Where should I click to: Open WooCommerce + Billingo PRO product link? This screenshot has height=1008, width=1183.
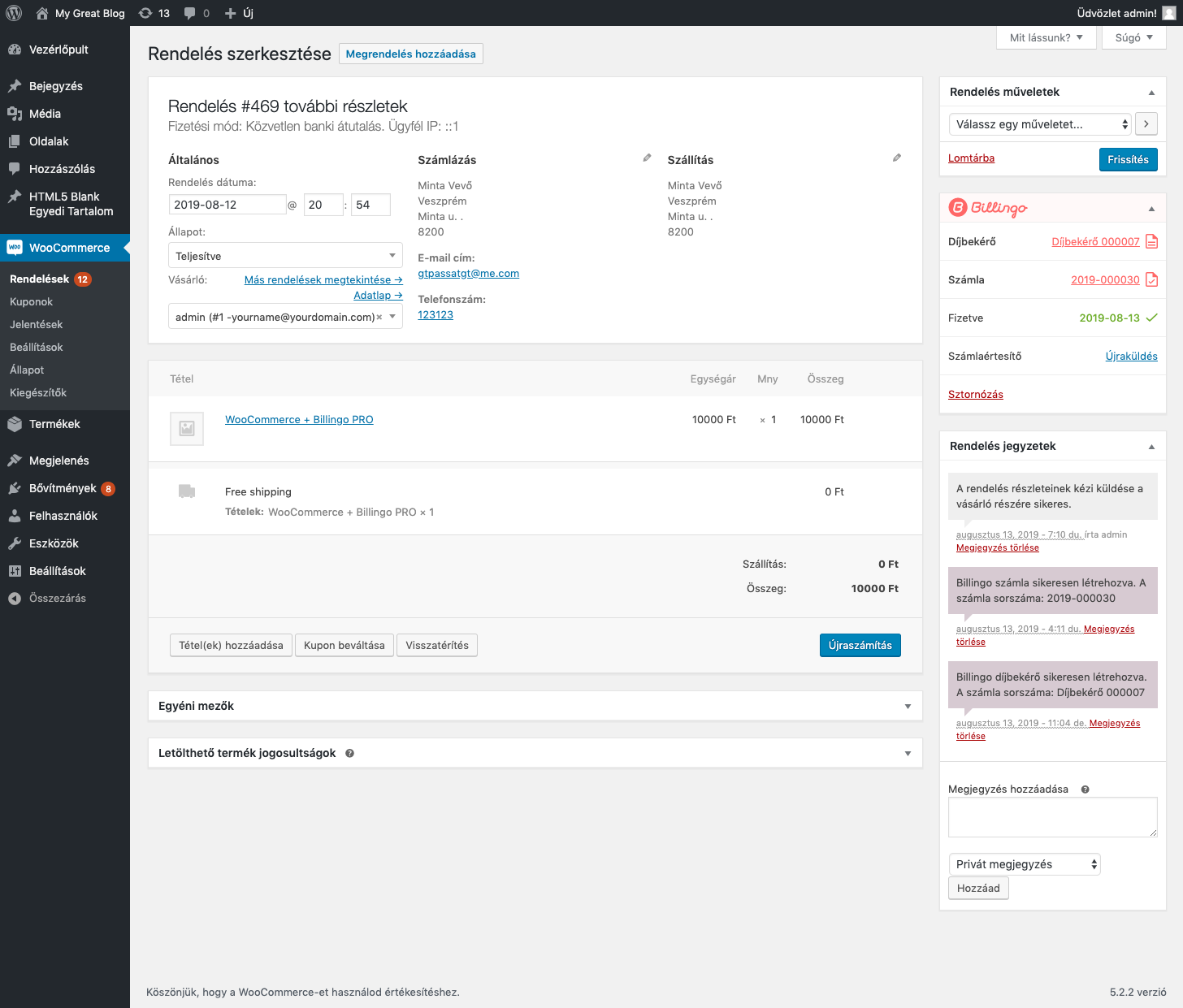(299, 419)
